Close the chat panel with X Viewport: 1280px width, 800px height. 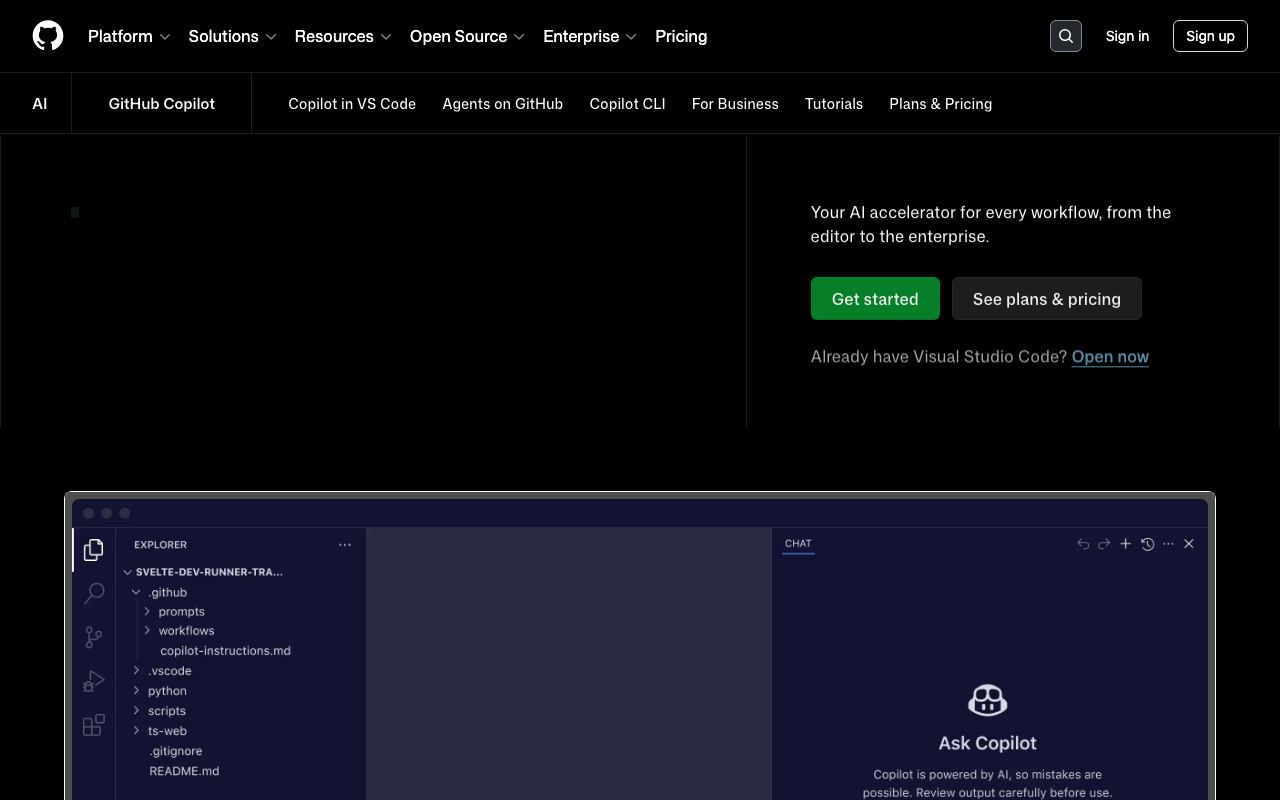point(1189,544)
